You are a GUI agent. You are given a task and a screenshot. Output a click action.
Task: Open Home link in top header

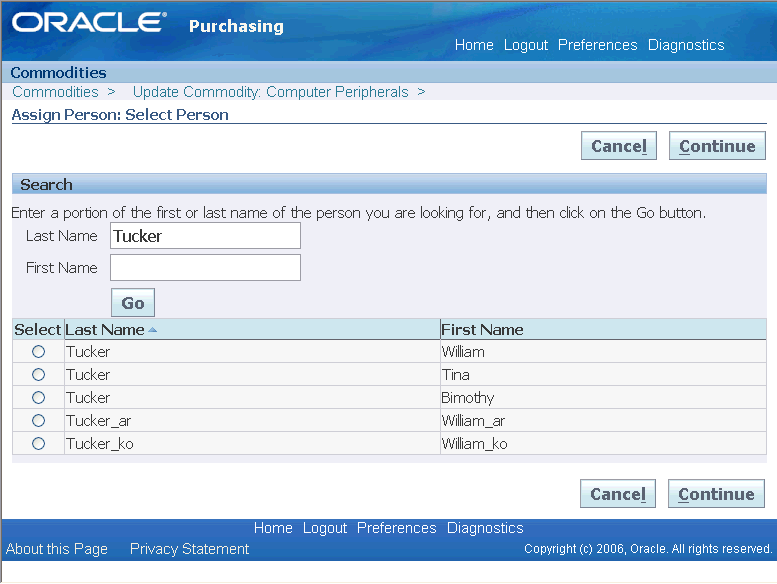coord(474,45)
